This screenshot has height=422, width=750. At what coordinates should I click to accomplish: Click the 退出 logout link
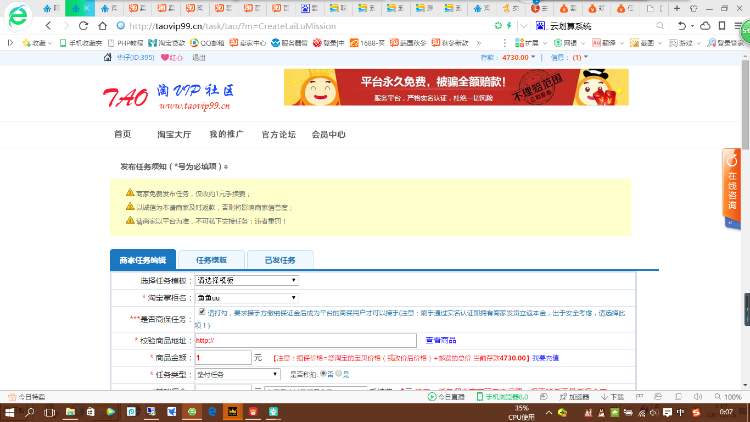pos(199,57)
